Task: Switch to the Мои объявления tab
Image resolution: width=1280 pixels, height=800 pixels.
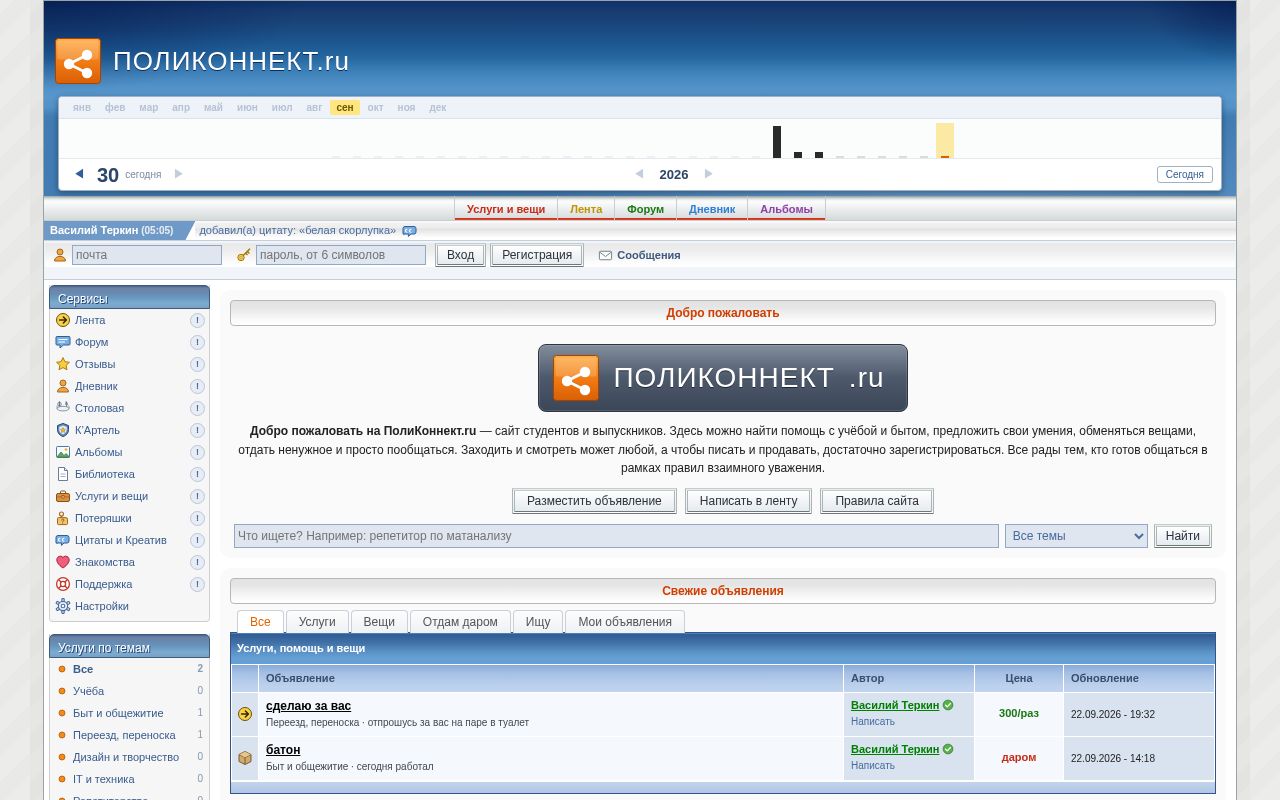Action: pyautogui.click(x=625, y=622)
